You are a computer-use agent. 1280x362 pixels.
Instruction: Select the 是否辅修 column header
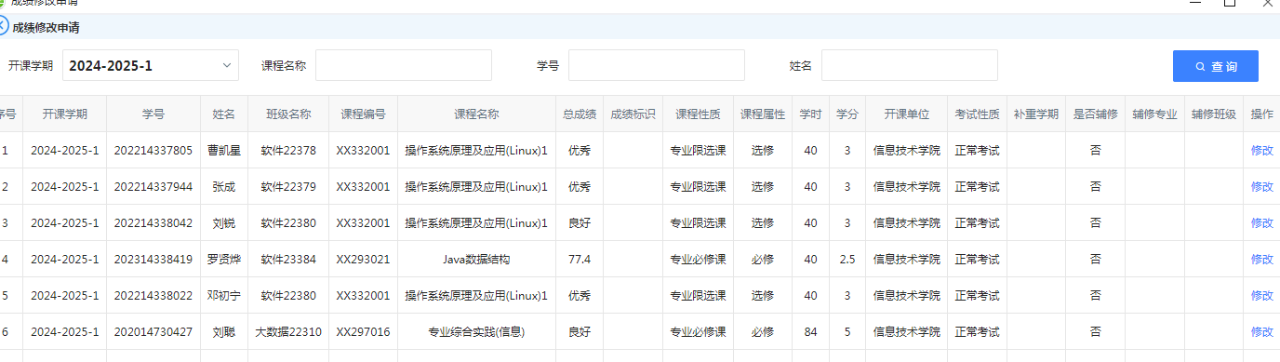(1096, 114)
